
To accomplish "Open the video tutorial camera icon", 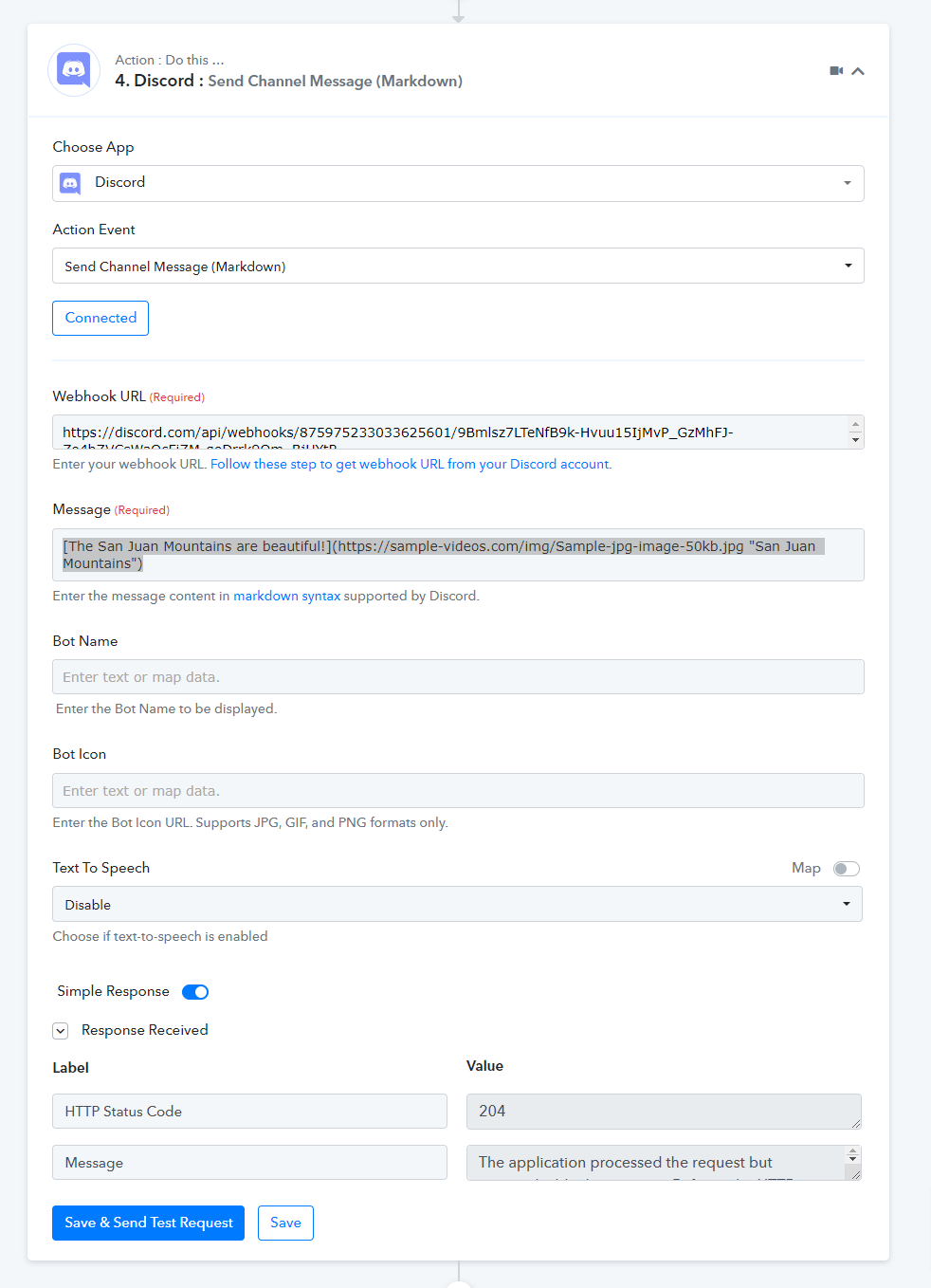I will (836, 71).
